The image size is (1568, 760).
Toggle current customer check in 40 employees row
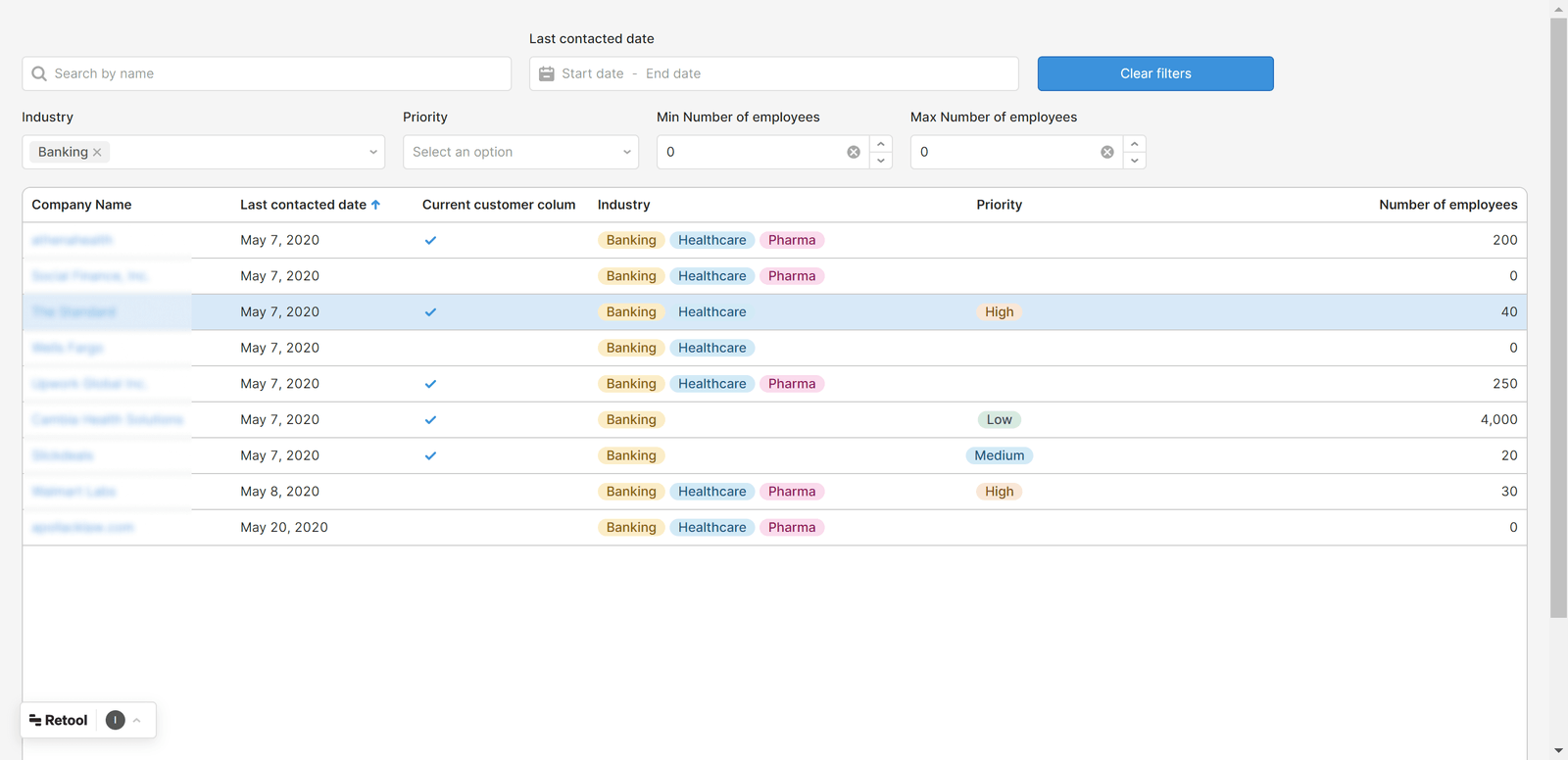[x=430, y=311]
